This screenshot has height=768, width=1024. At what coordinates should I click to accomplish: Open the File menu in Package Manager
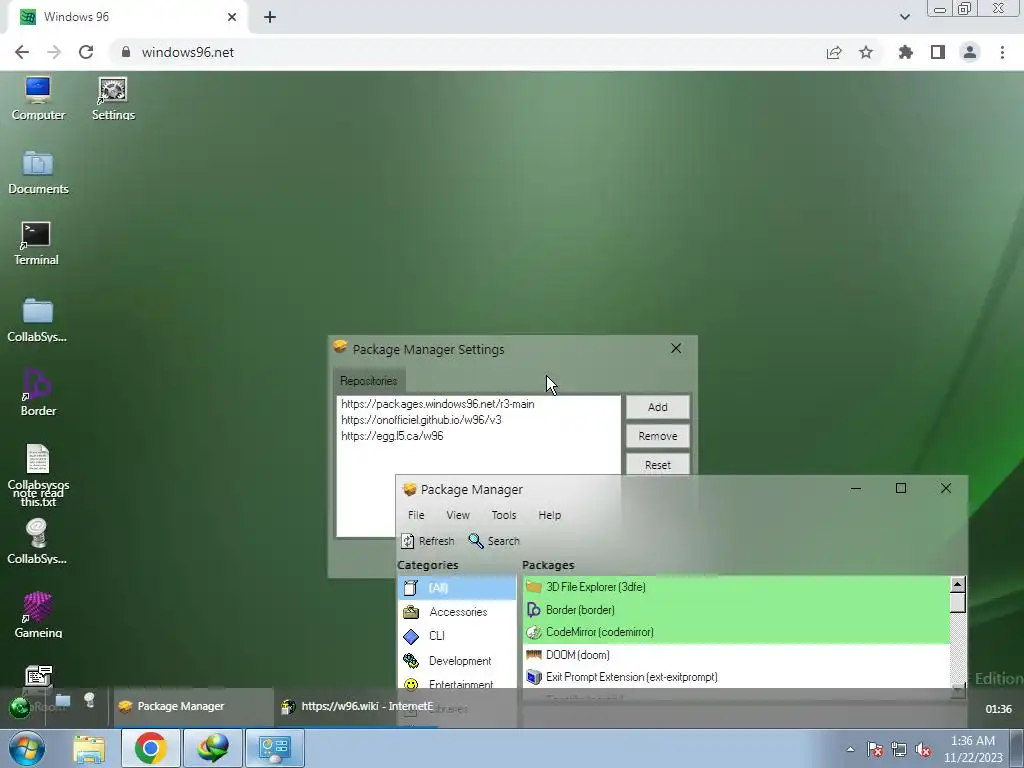pyautogui.click(x=416, y=515)
